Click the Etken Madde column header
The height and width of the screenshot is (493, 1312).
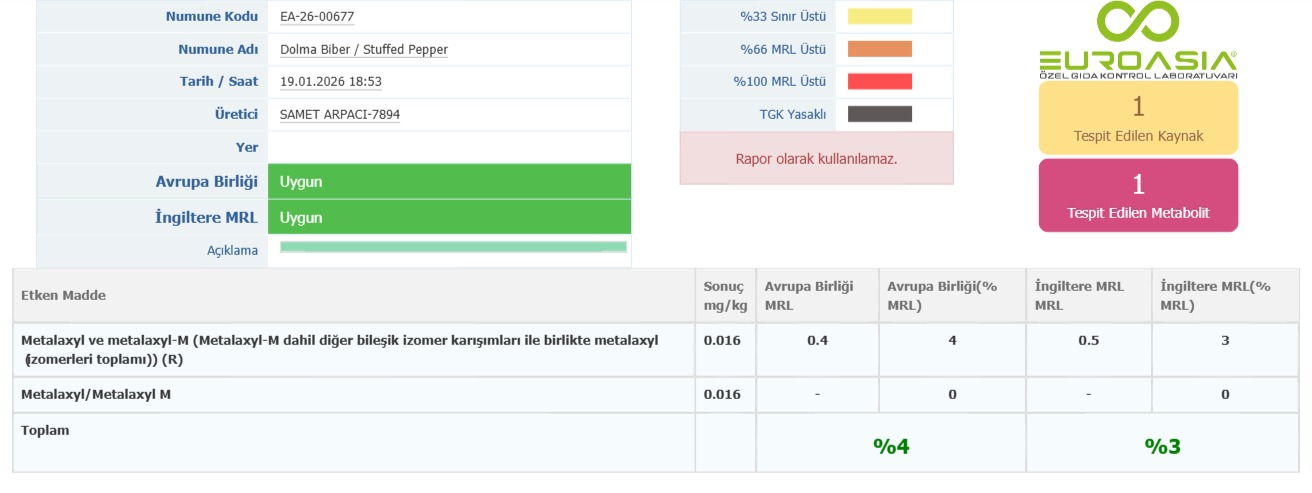[x=64, y=295]
